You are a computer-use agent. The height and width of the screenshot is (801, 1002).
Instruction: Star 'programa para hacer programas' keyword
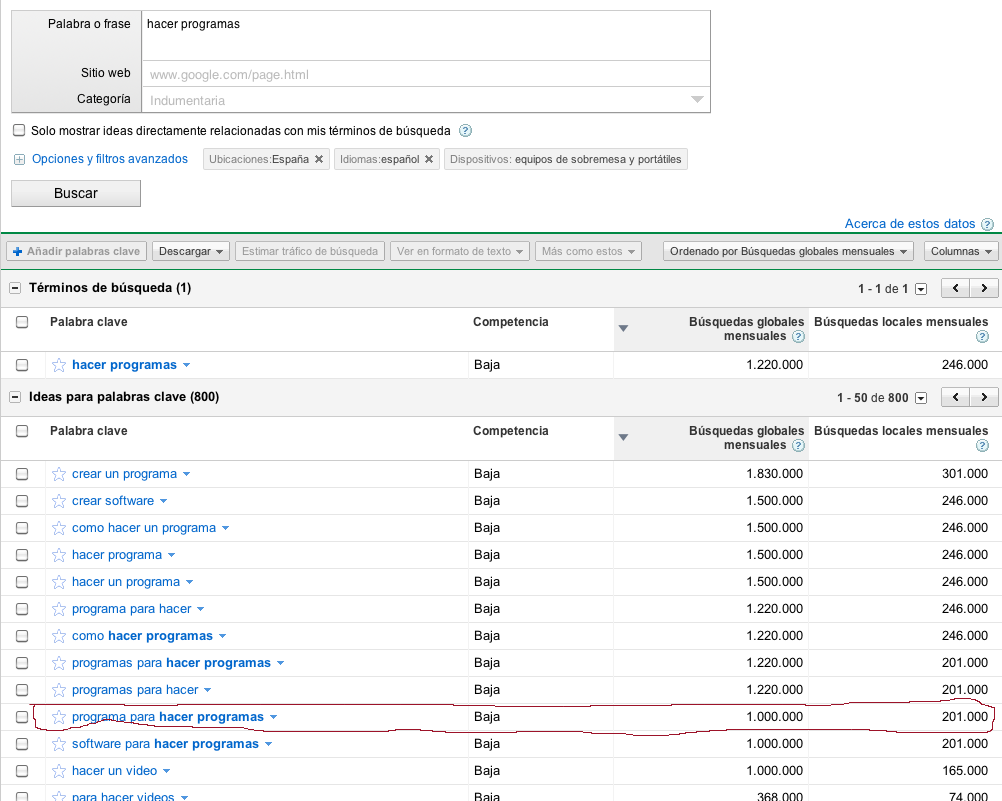[59, 717]
